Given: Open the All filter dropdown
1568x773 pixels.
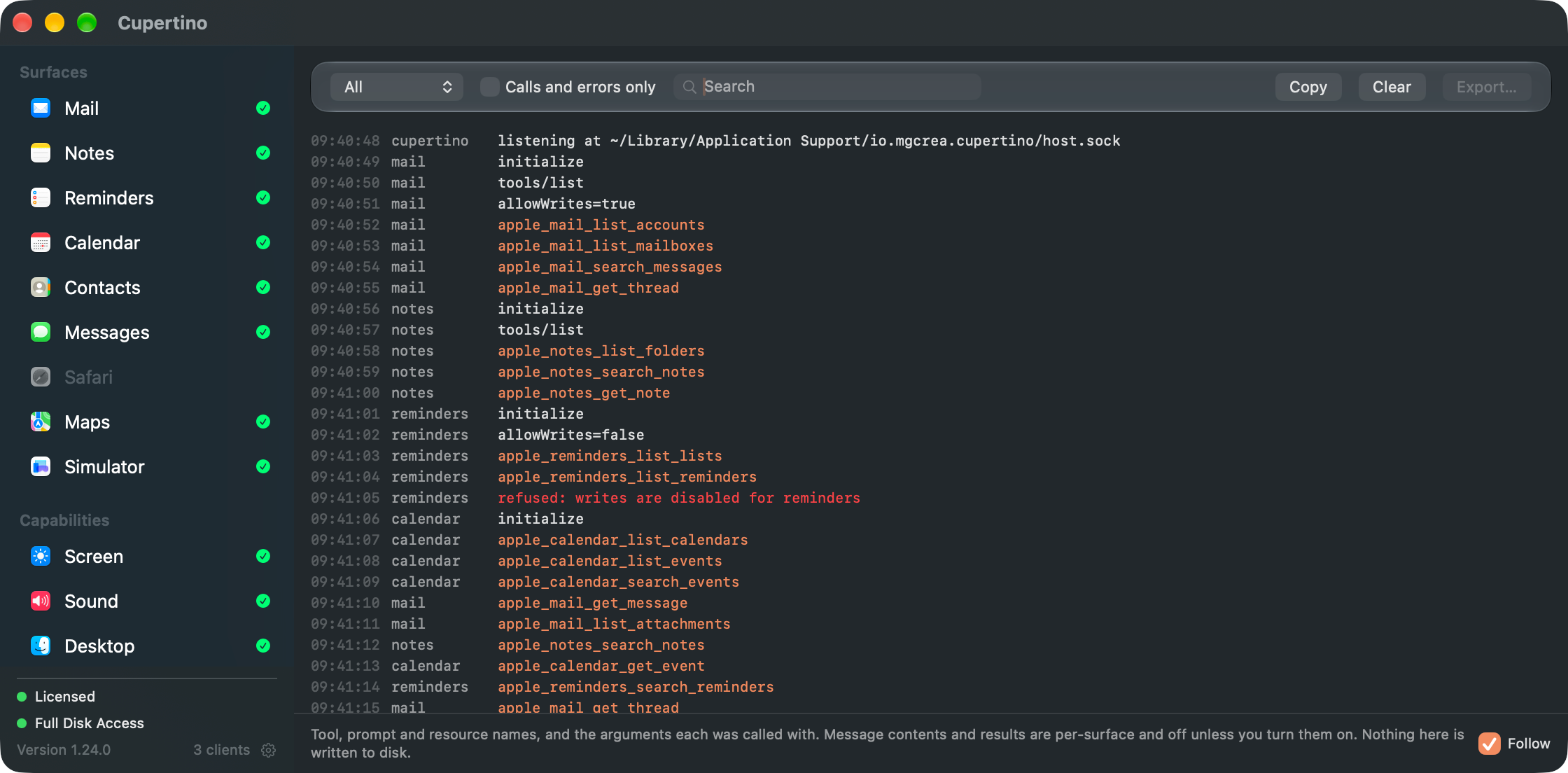Looking at the screenshot, I should coord(396,87).
